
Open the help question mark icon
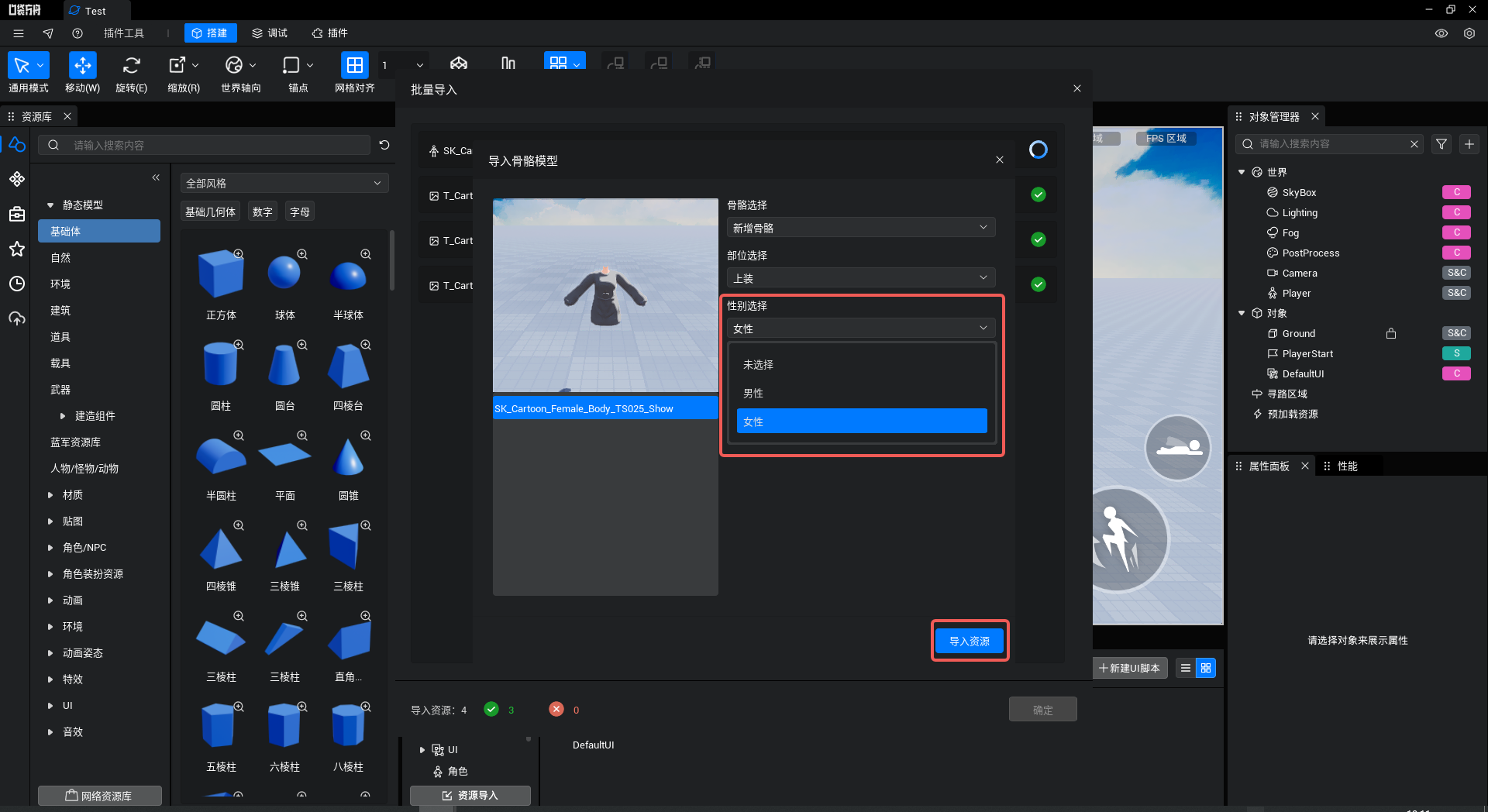pos(77,33)
